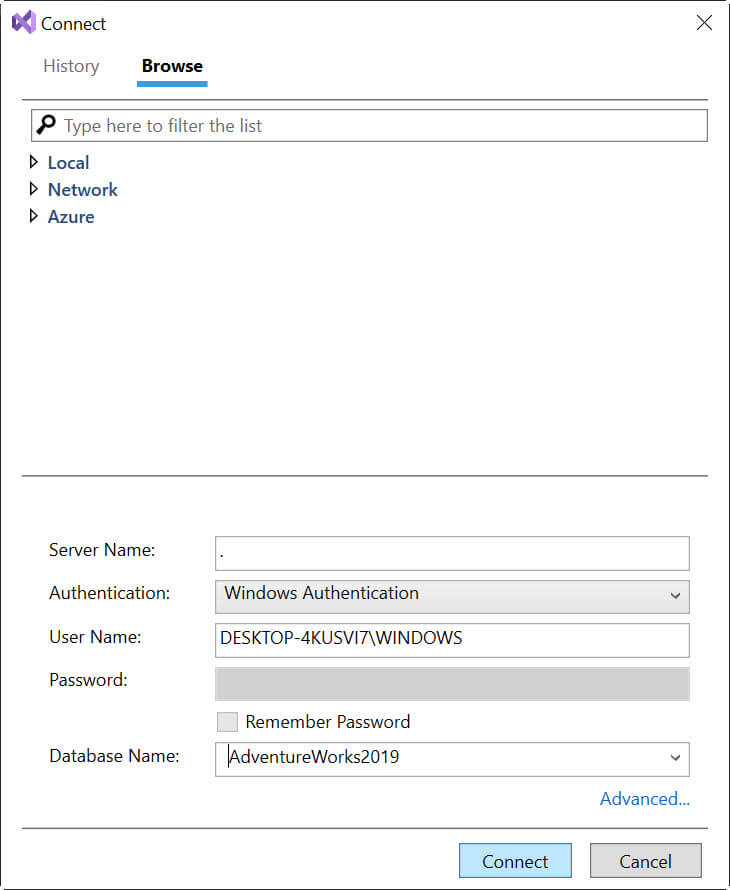Expand the Azure node arrow
The height and width of the screenshot is (890, 730).
[33, 216]
